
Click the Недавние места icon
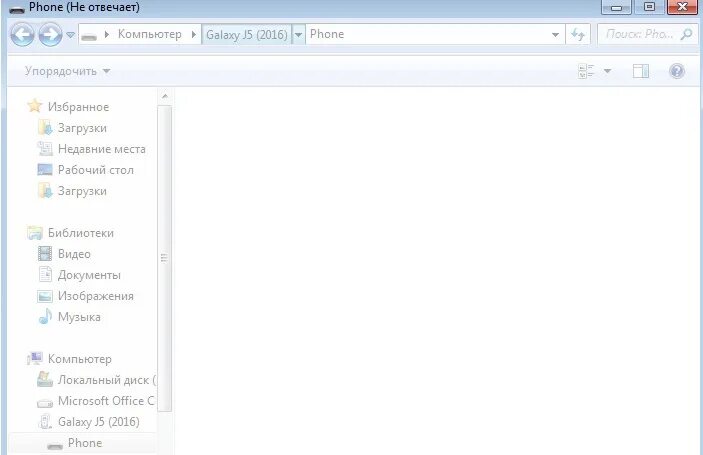coord(45,148)
